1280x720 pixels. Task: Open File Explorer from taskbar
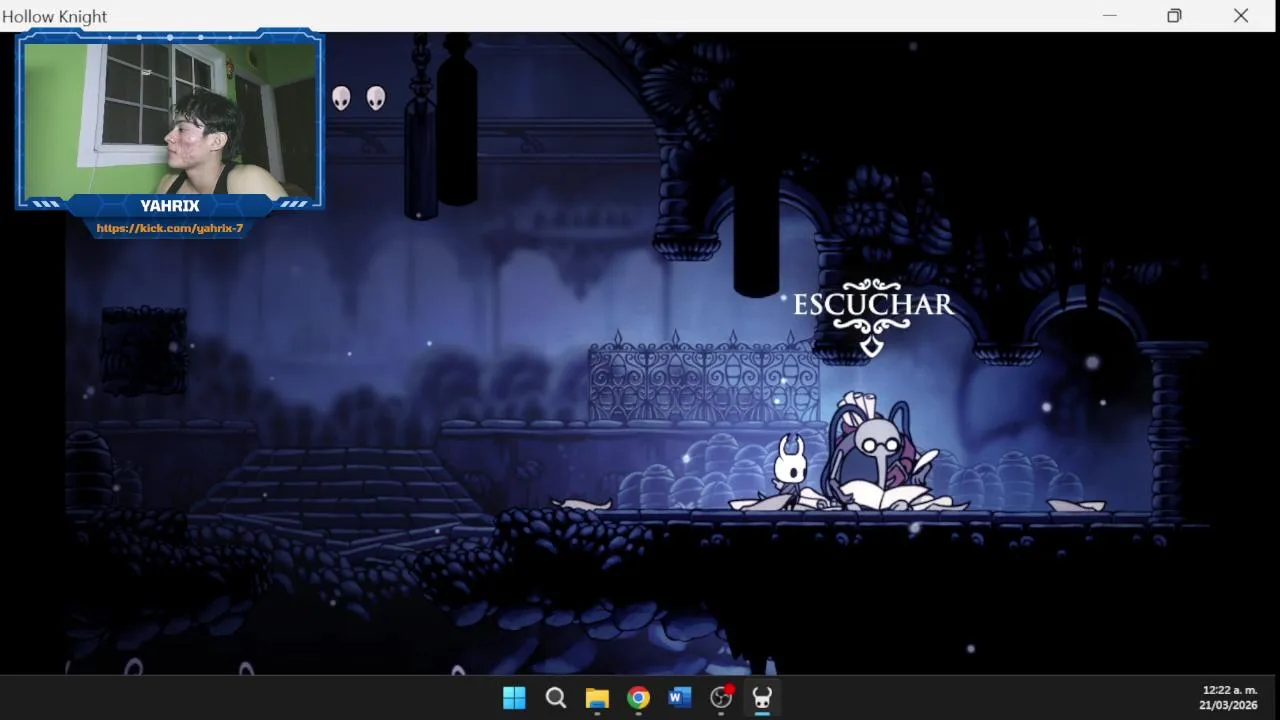597,698
